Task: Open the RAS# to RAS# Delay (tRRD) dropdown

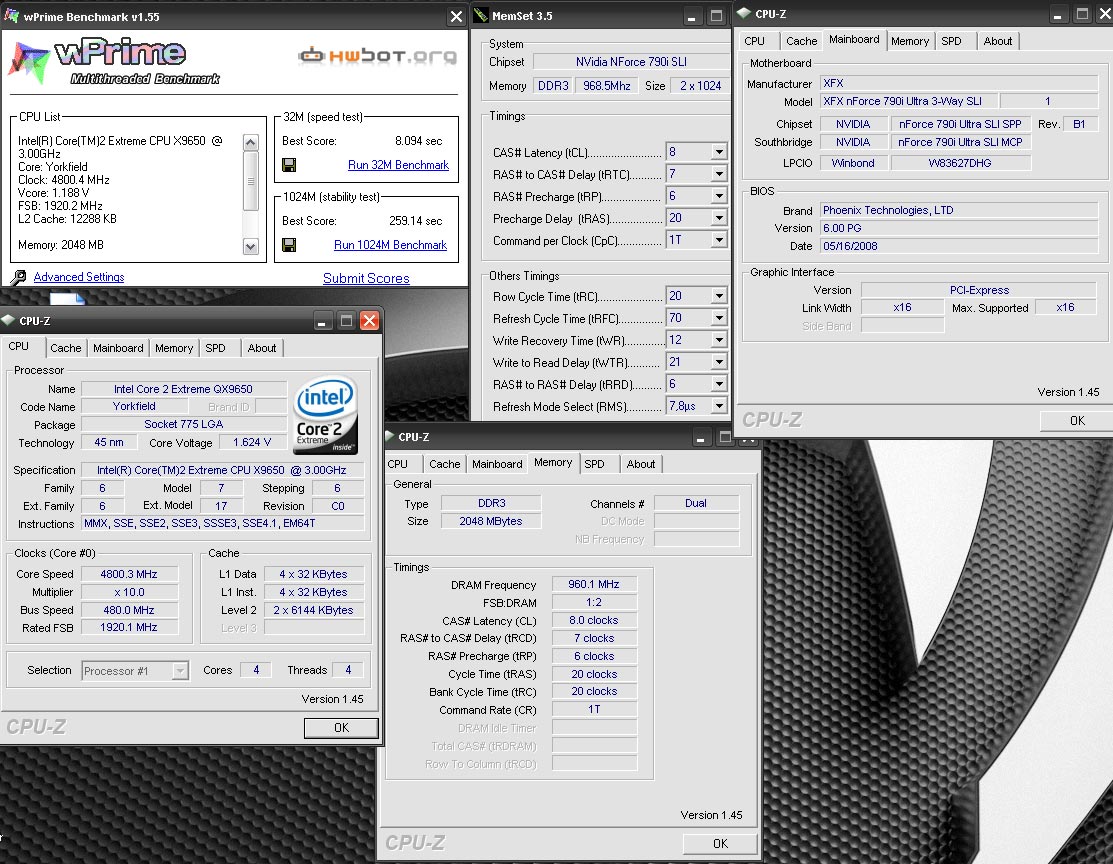Action: point(719,384)
